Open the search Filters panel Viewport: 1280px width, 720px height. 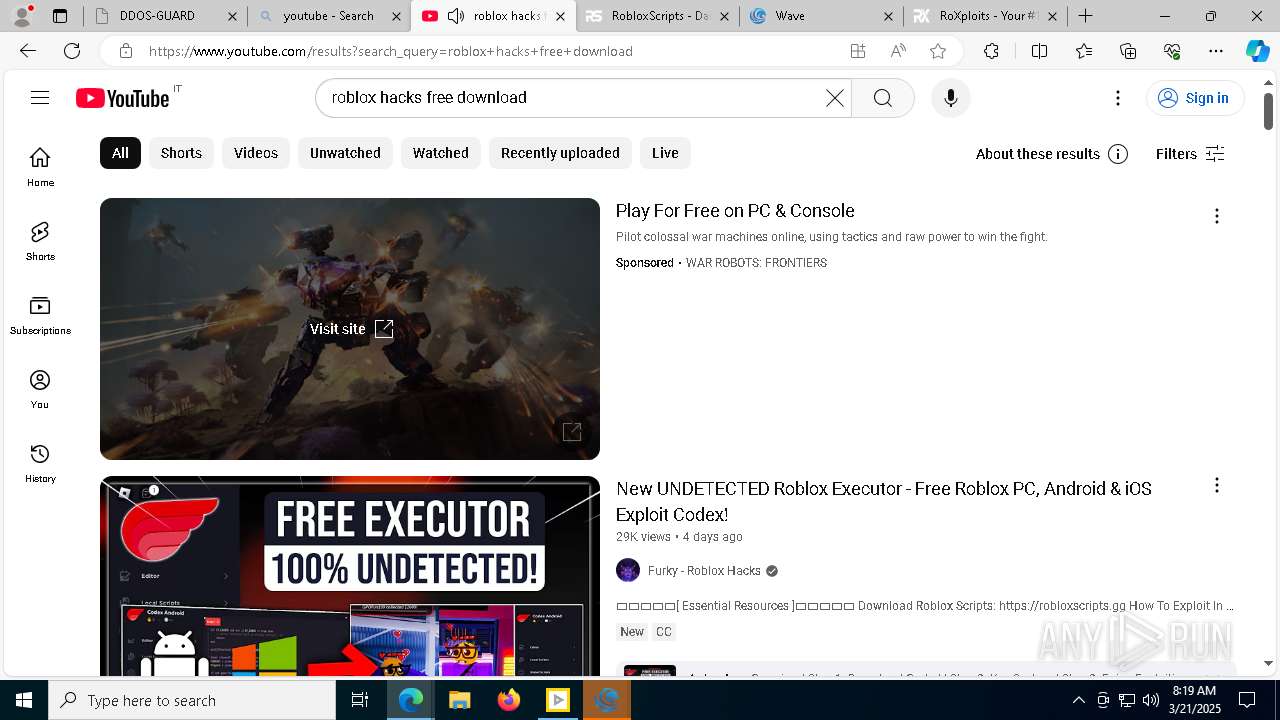[x=1190, y=154]
